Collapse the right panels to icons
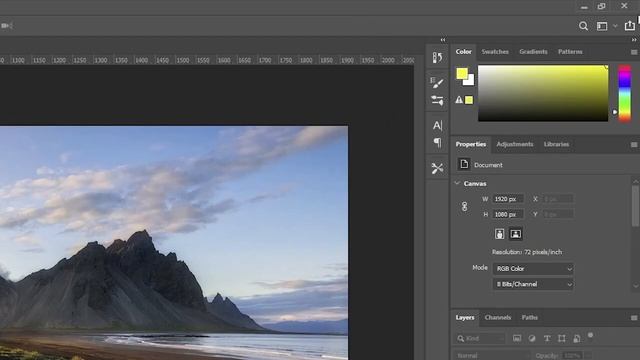The image size is (640, 360). (634, 40)
